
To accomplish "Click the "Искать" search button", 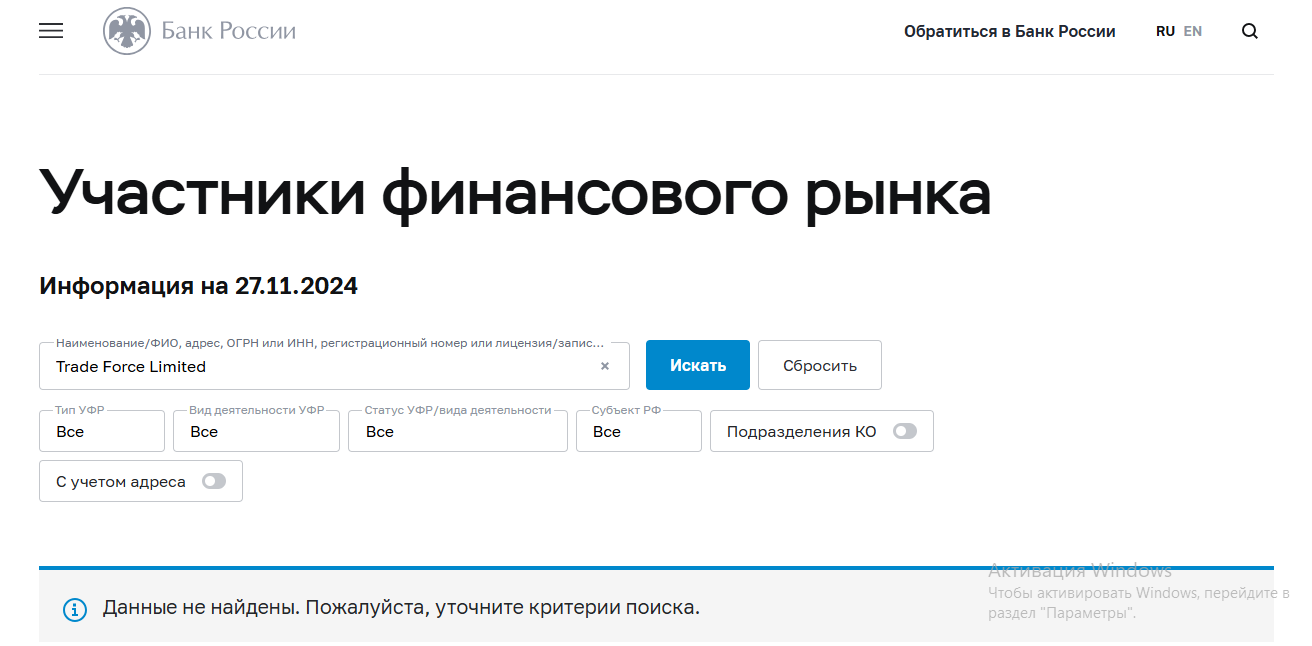I will click(697, 365).
